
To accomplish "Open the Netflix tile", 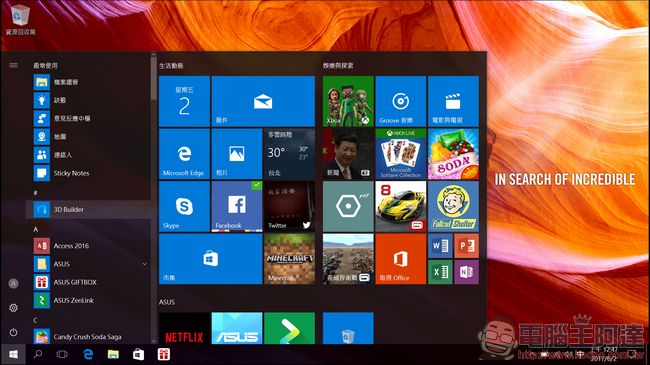I will (x=184, y=328).
